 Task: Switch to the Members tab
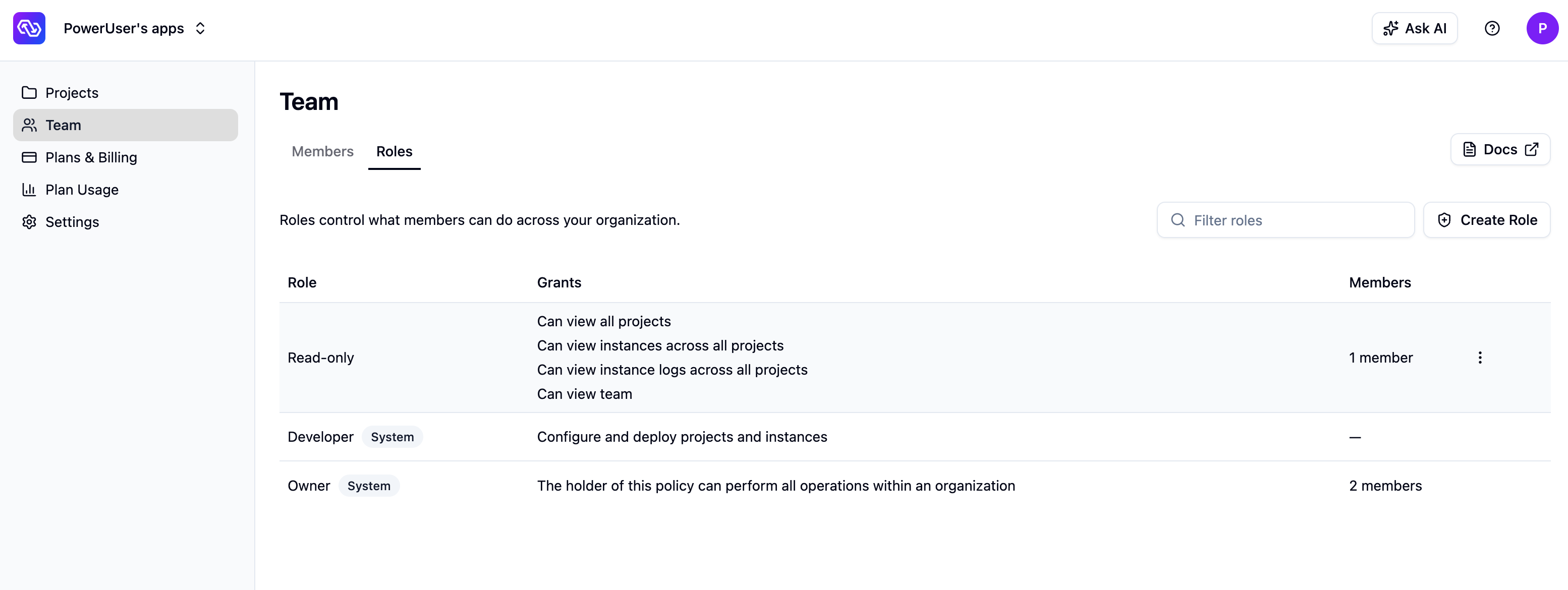point(322,151)
